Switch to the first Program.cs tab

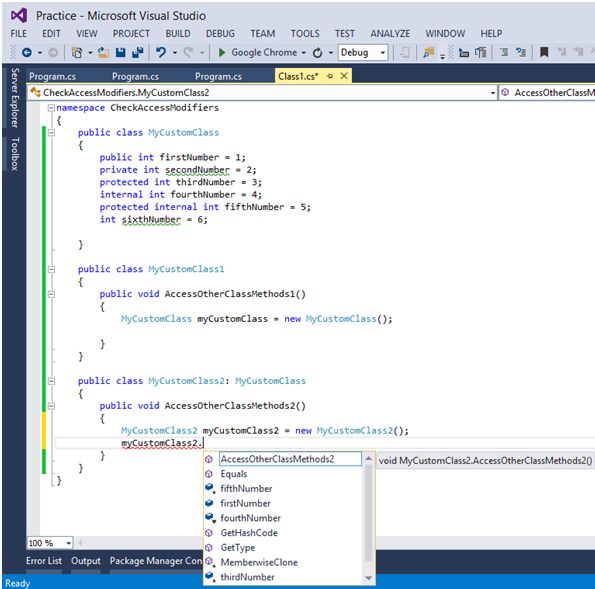click(52, 76)
